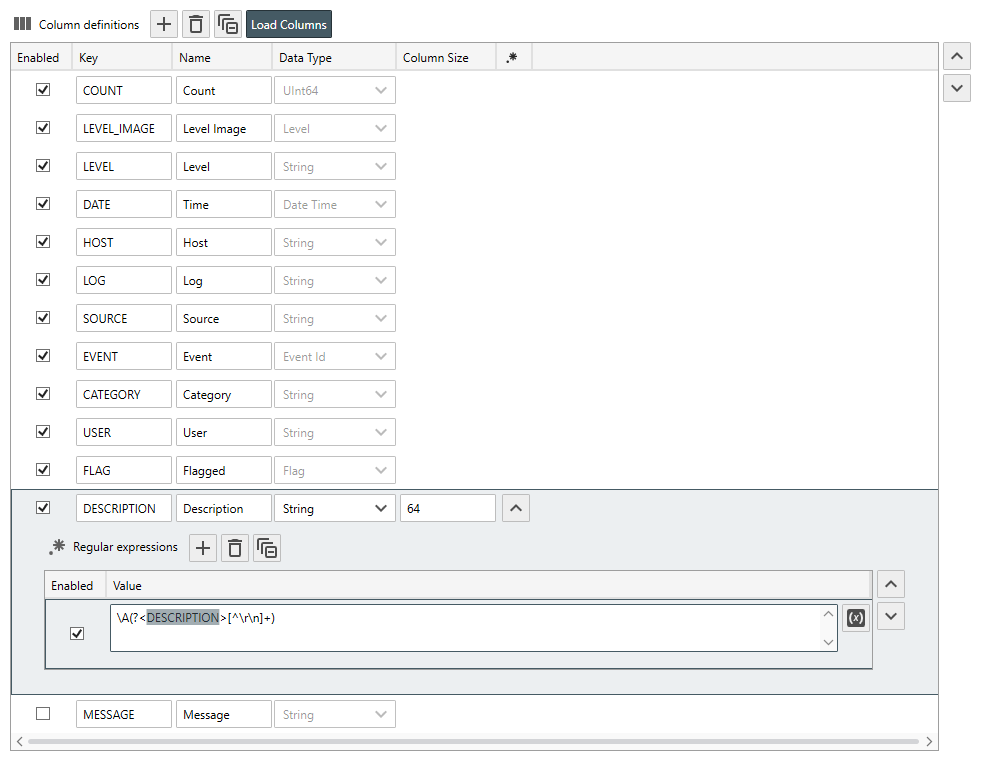Add a new column definition
The height and width of the screenshot is (761, 981).
point(165,24)
